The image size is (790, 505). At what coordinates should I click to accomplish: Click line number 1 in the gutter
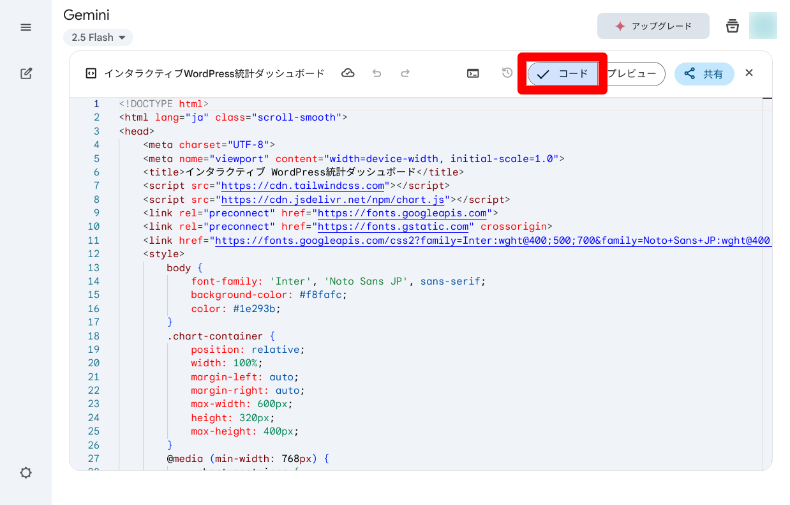tap(96, 104)
